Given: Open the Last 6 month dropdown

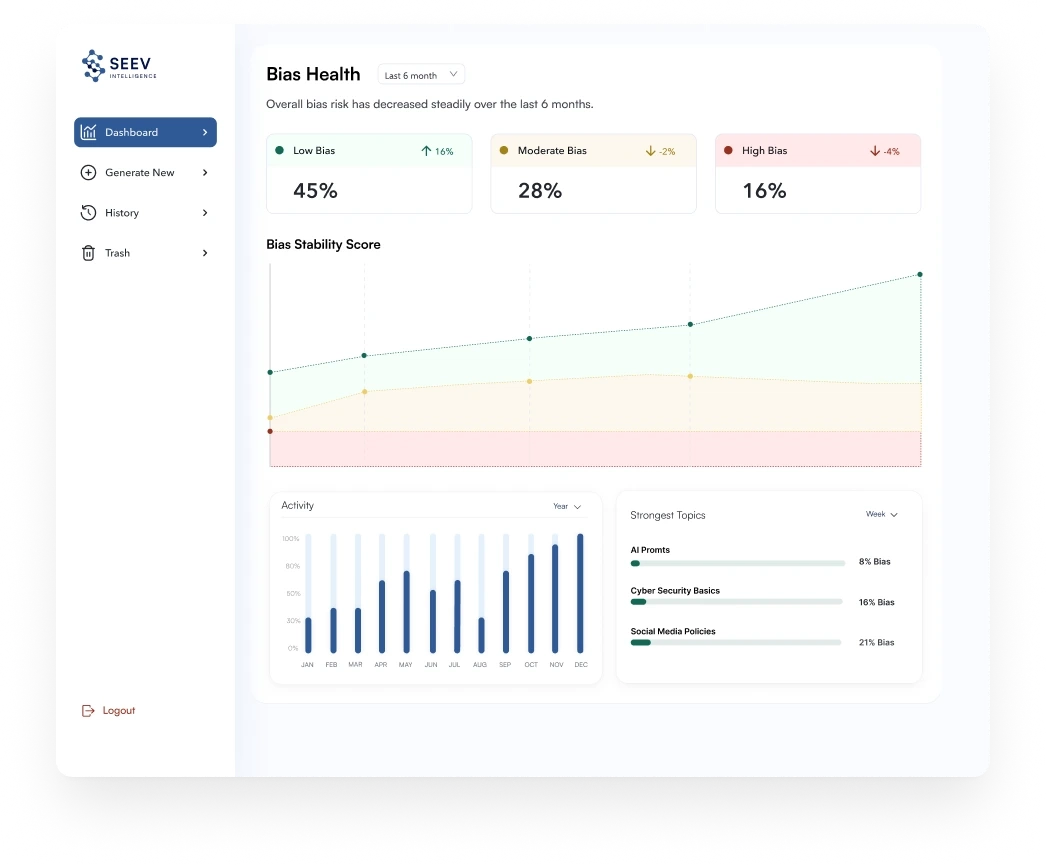Looking at the screenshot, I should (421, 74).
